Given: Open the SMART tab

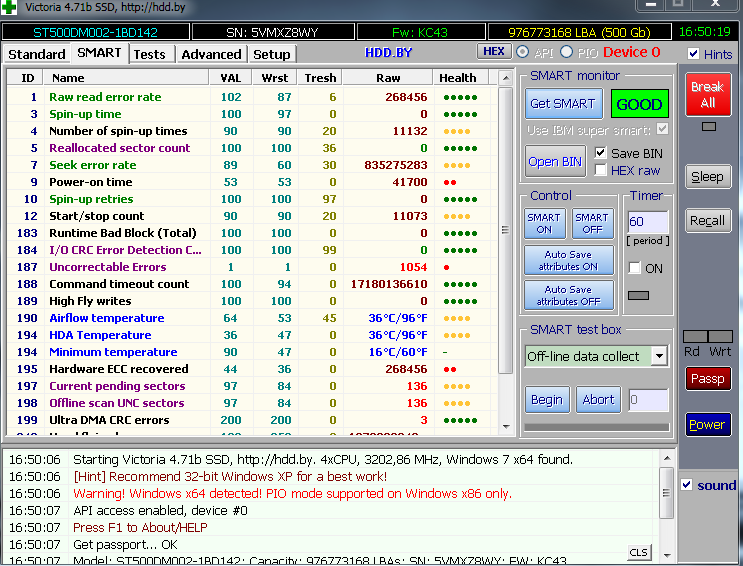Looking at the screenshot, I should [99, 53].
